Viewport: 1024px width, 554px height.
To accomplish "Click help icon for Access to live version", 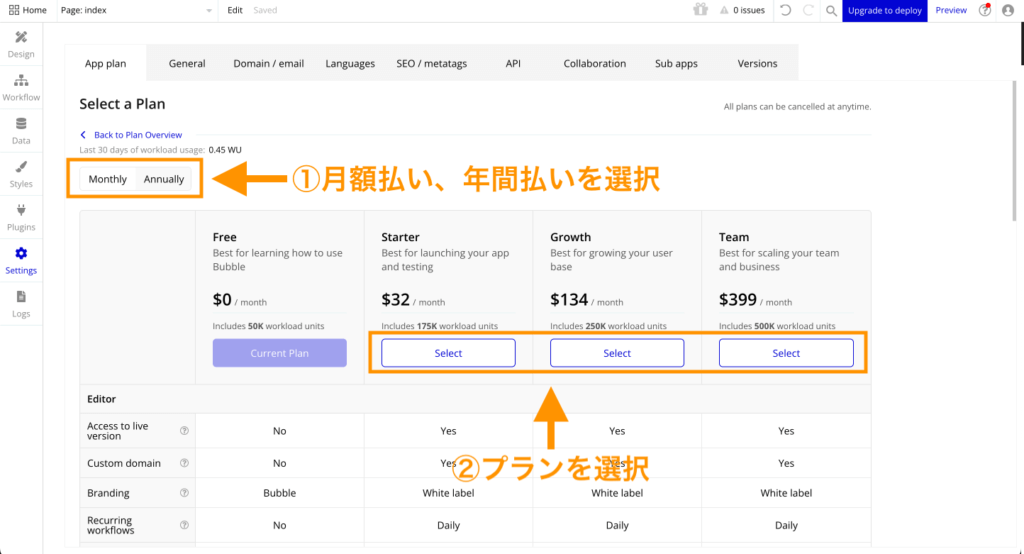I will pyautogui.click(x=184, y=431).
